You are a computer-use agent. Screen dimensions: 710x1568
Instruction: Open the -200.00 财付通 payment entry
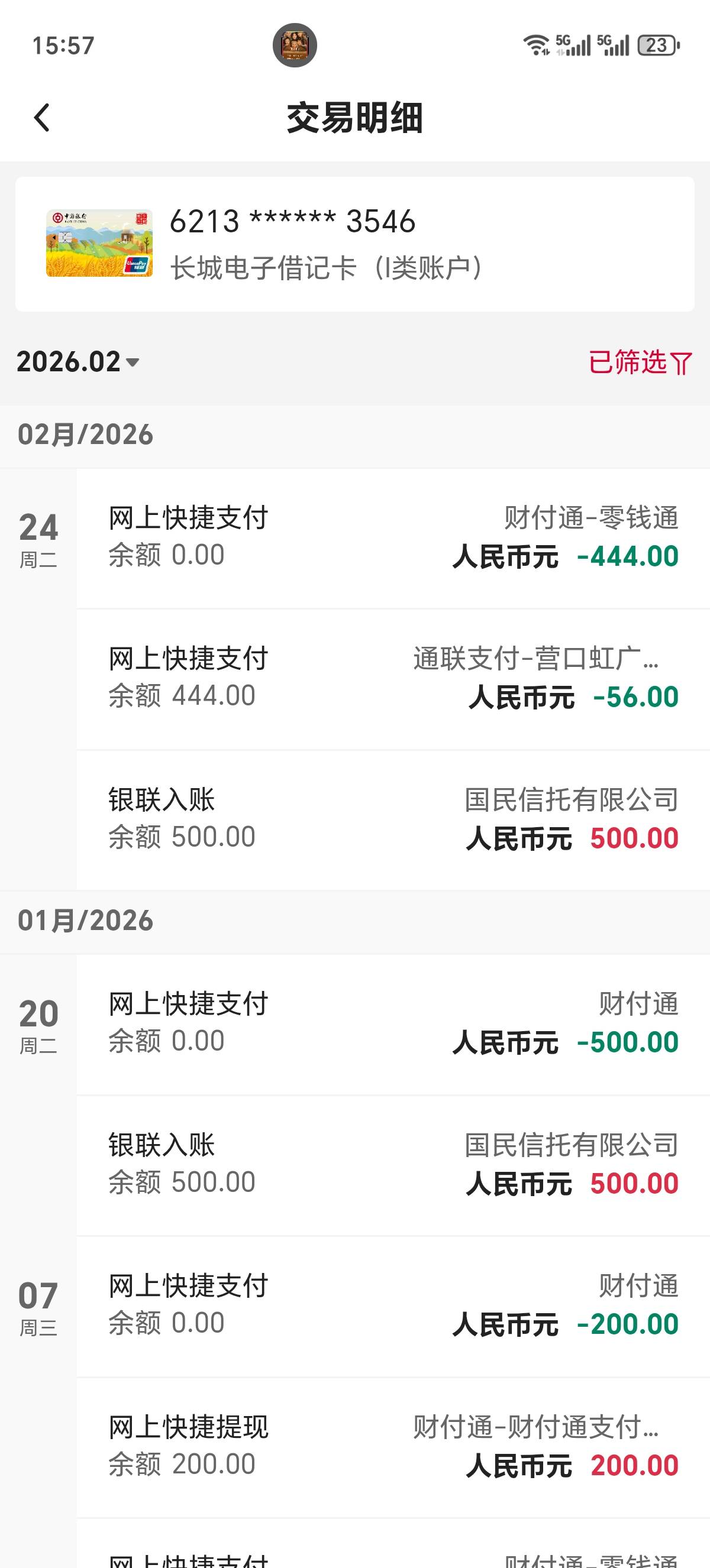[x=393, y=1305]
